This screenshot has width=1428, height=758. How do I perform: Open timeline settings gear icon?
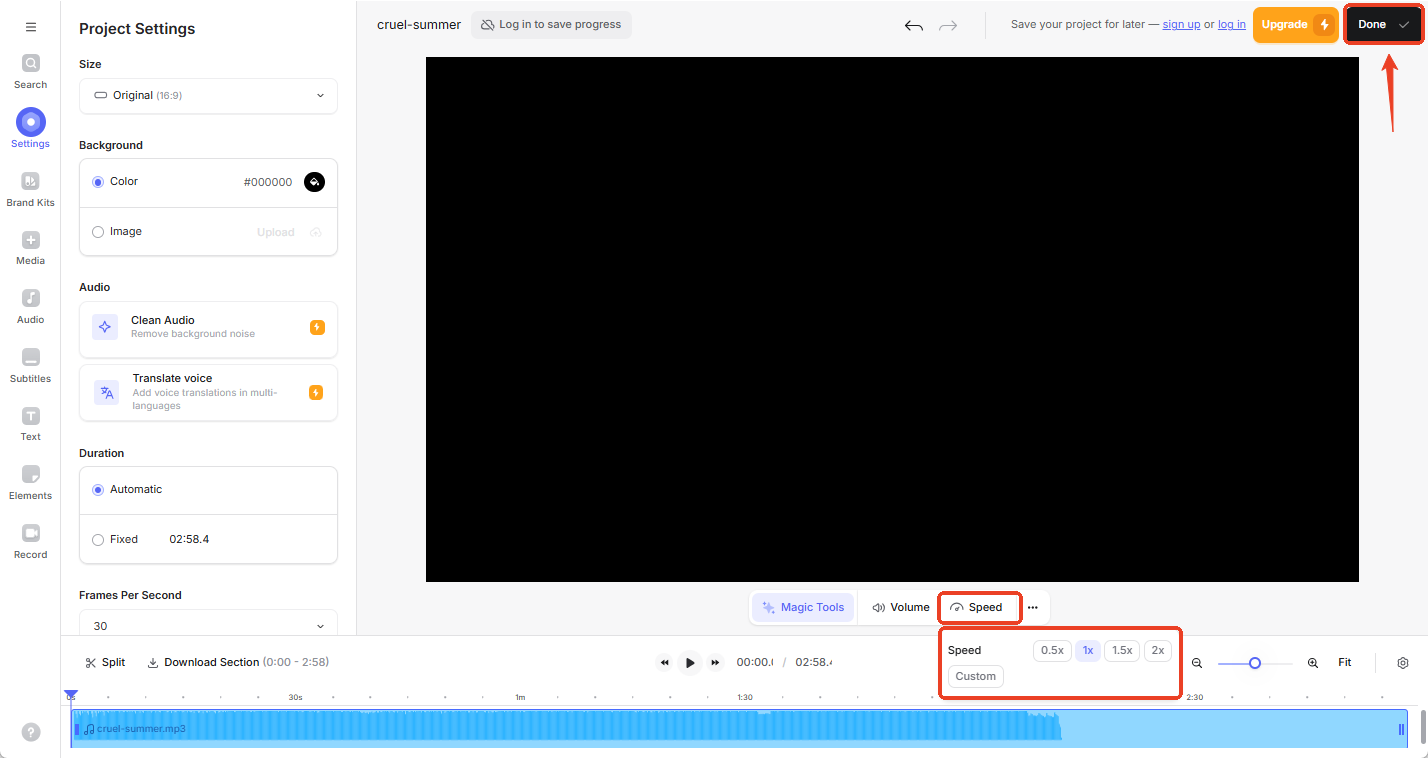(x=1402, y=663)
